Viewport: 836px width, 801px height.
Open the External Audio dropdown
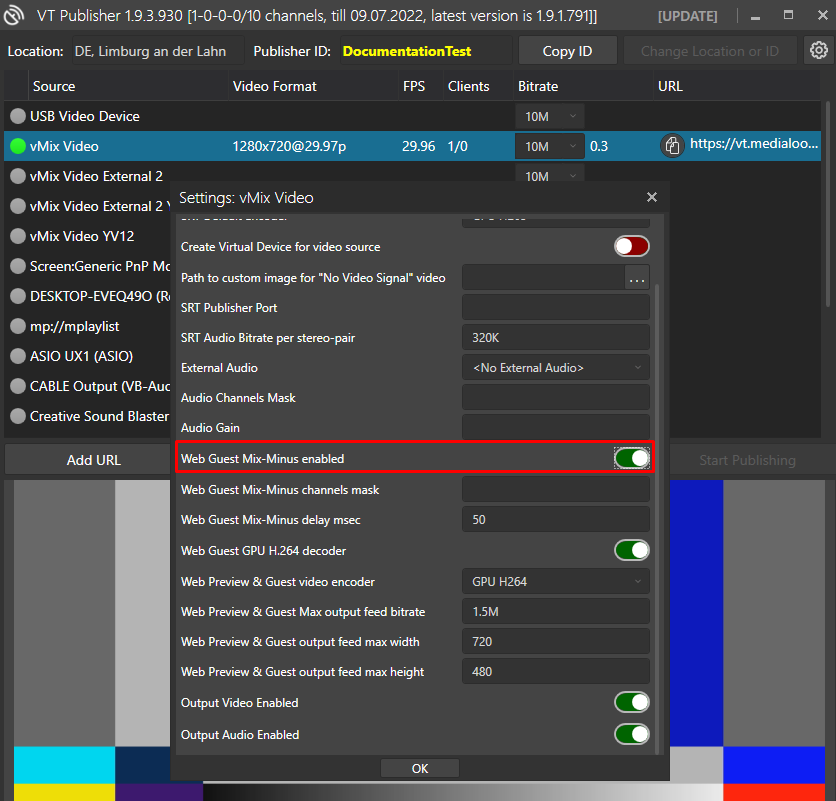(x=555, y=368)
